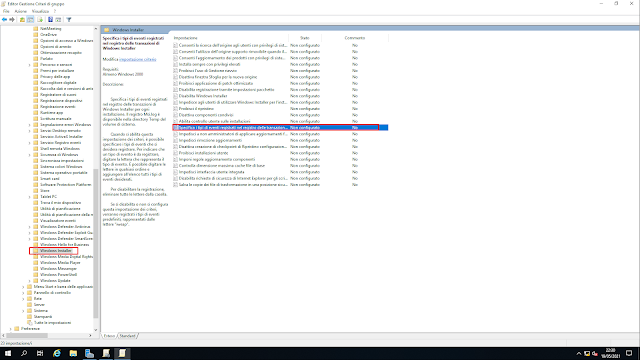Select policy 'Imponi regole aggiornamento componenti'
The width and height of the screenshot is (640, 360).
tap(217, 159)
